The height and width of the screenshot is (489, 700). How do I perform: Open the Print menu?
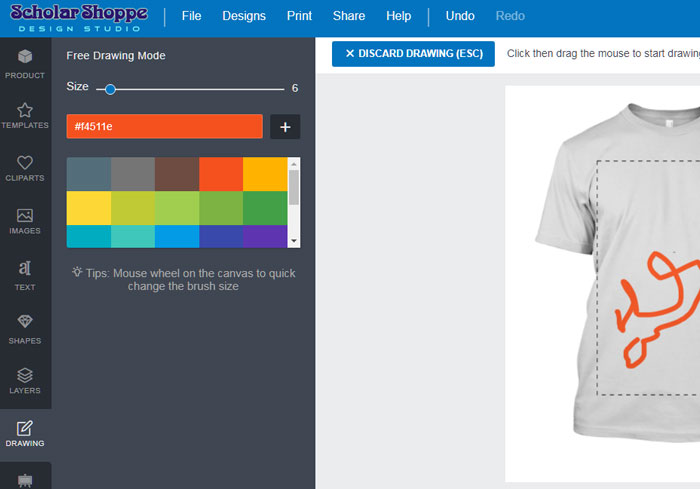coord(299,16)
